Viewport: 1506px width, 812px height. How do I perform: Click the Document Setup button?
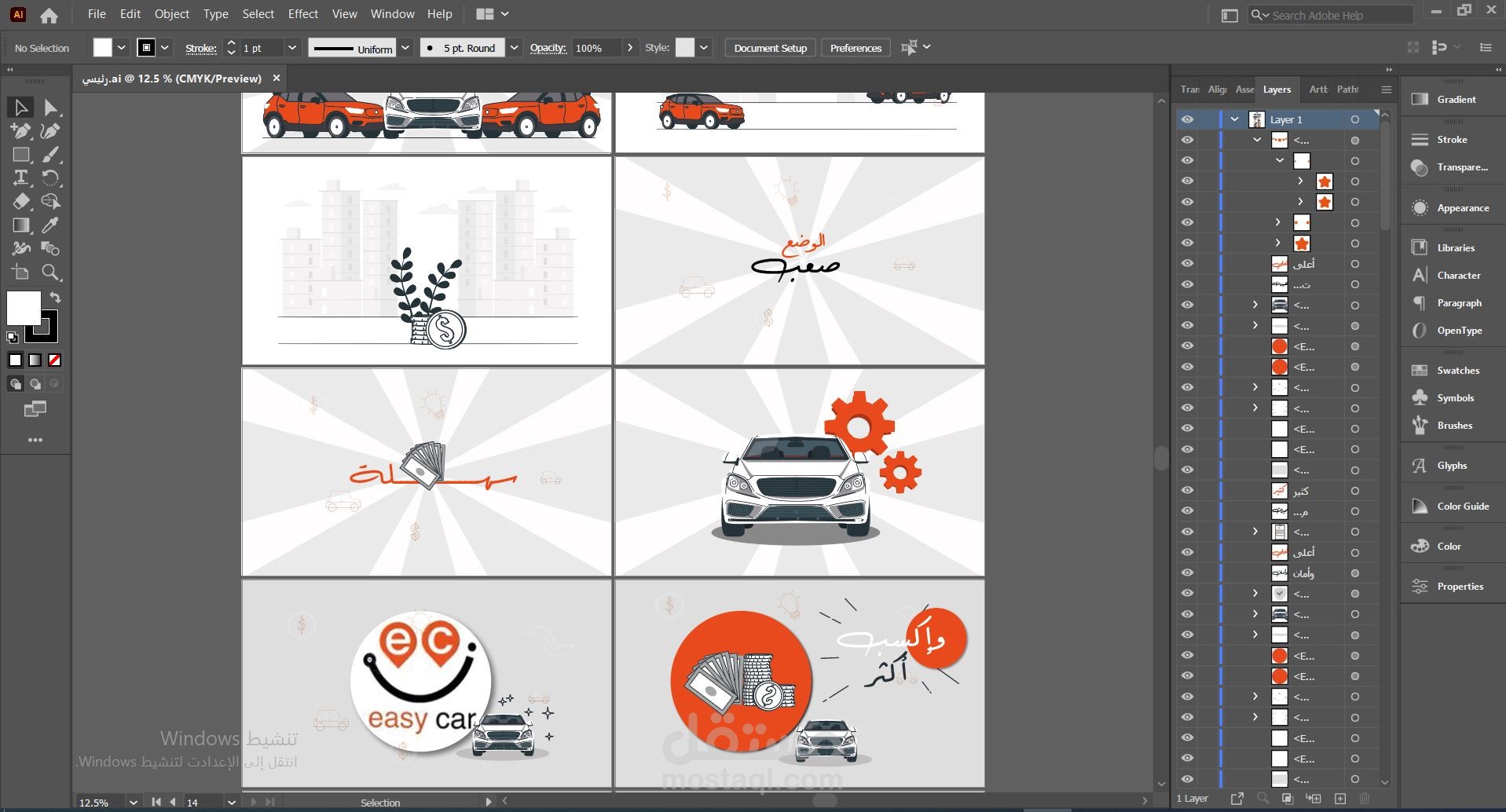click(771, 48)
